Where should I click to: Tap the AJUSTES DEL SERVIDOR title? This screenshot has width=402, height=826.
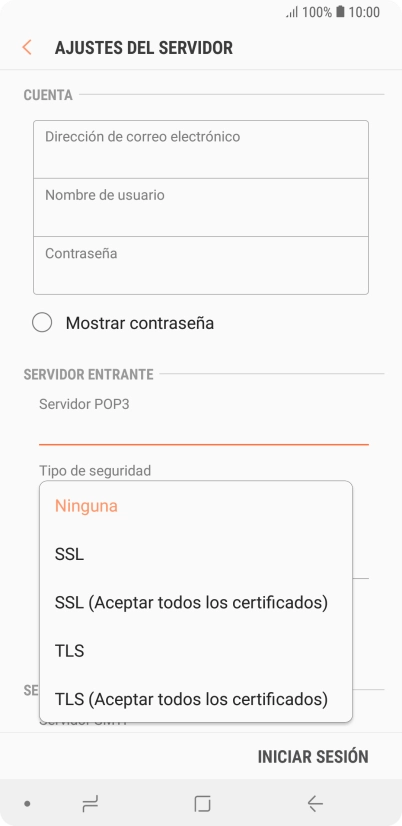click(x=144, y=47)
